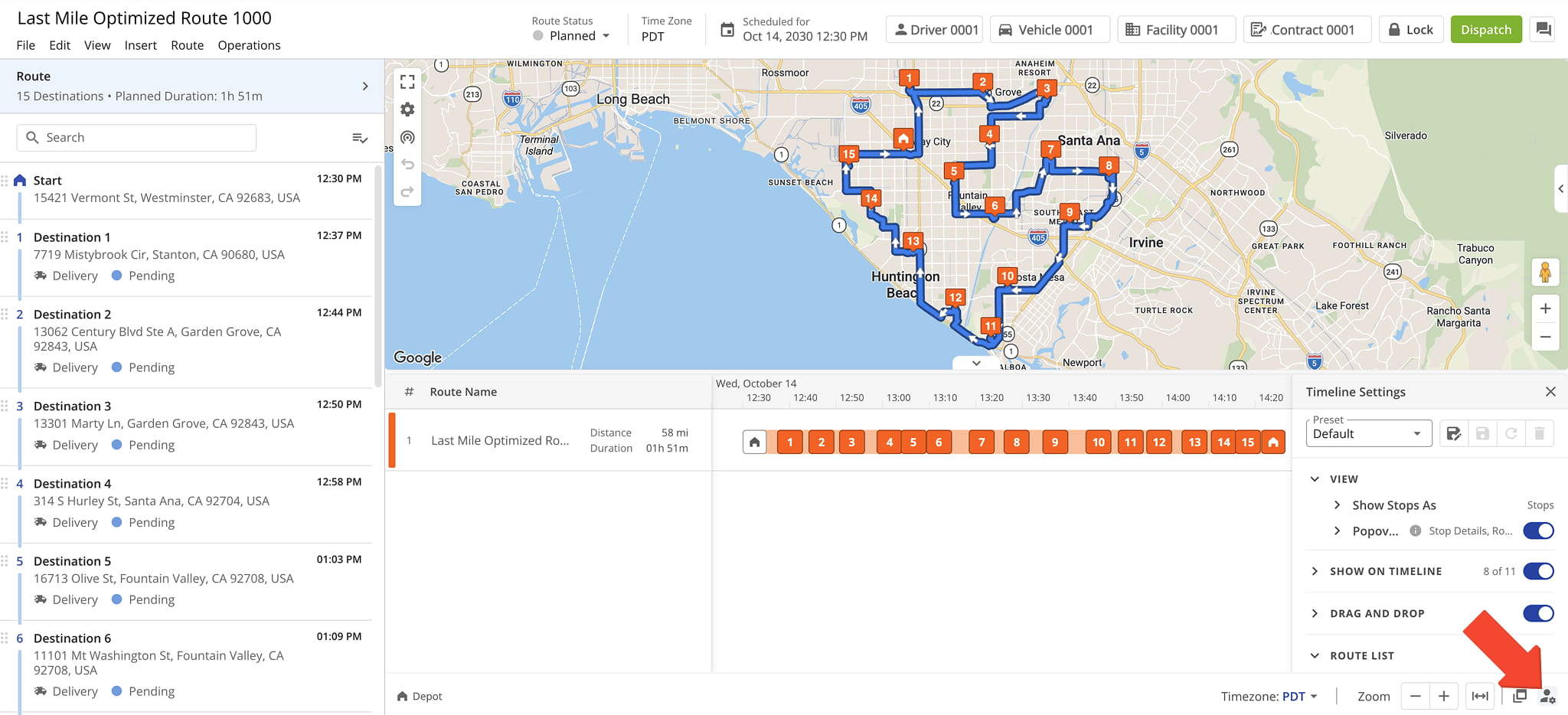
Task: Open the timeline pop-out window icon
Action: click(x=1520, y=696)
